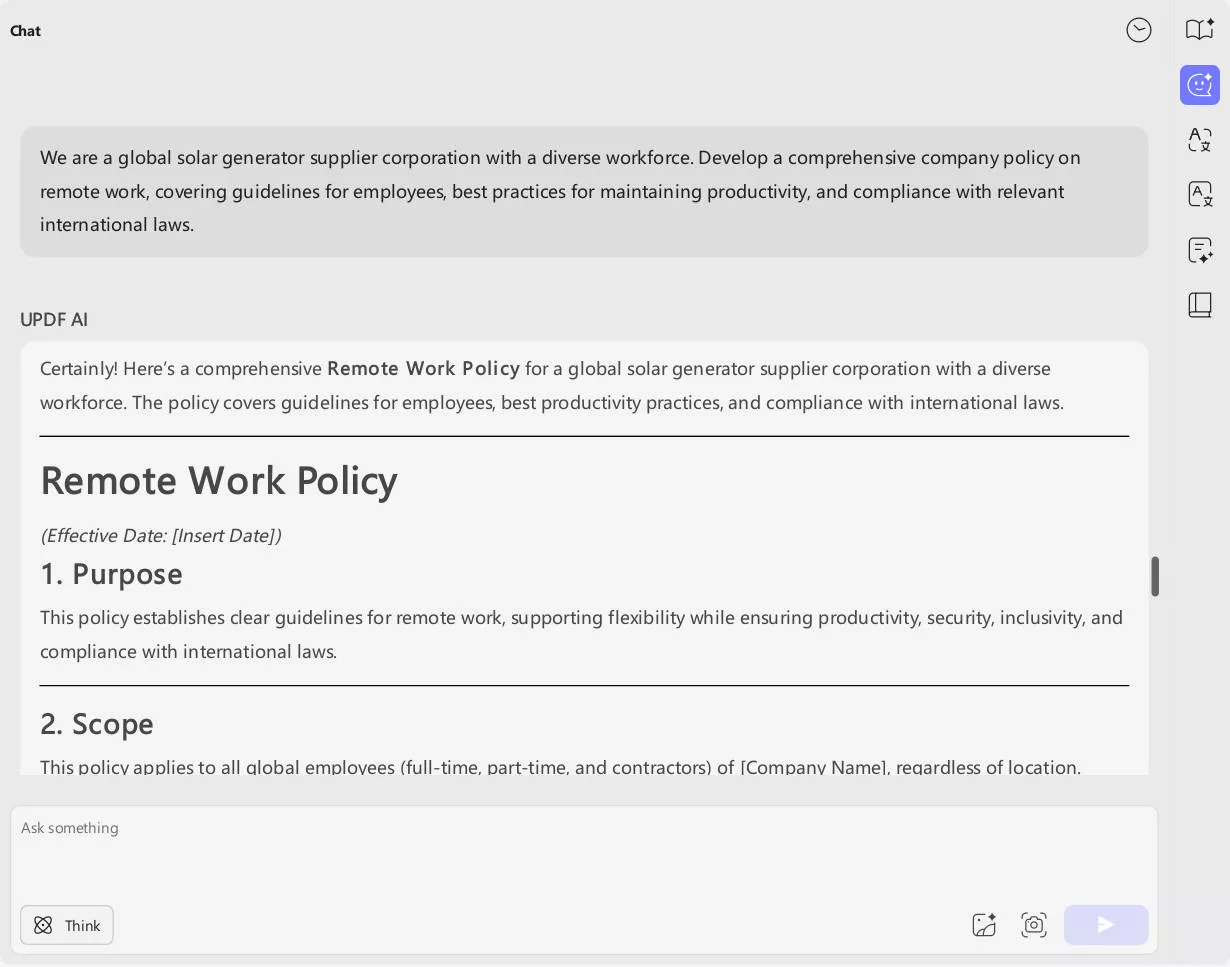Click the large "Remote Work Policy" heading
The image size is (1230, 967).
[x=219, y=481]
